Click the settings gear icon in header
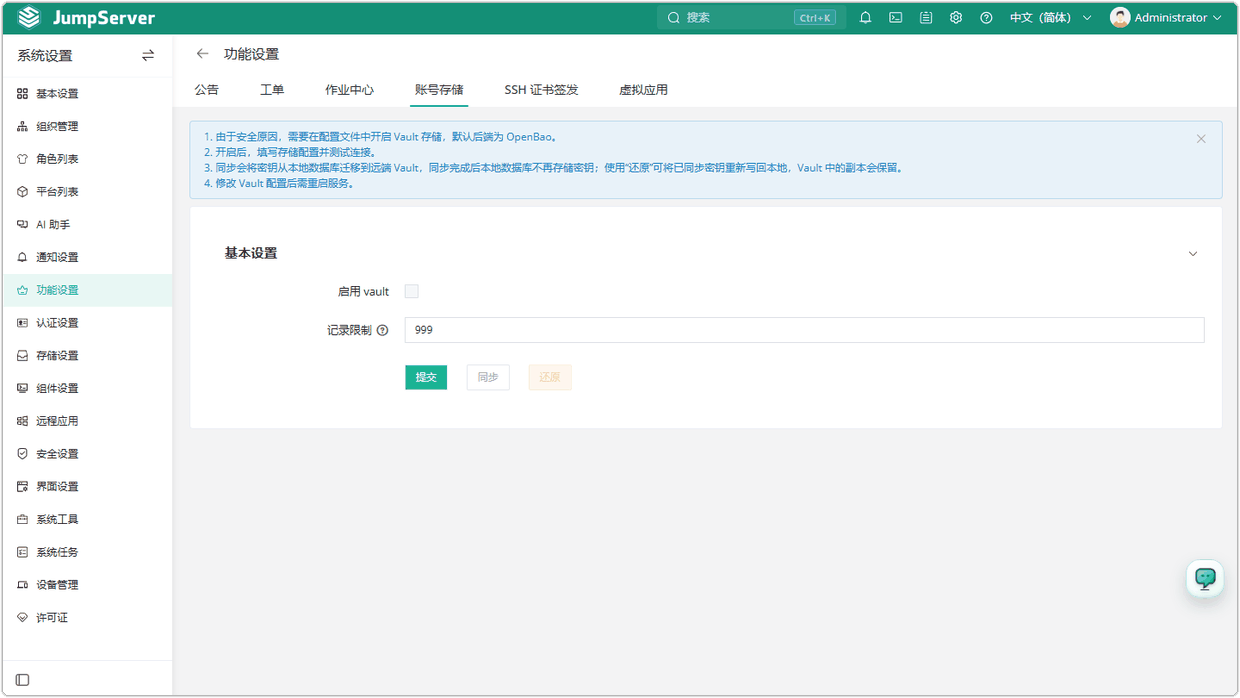Image resolution: width=1240 pixels, height=698 pixels. (x=956, y=18)
